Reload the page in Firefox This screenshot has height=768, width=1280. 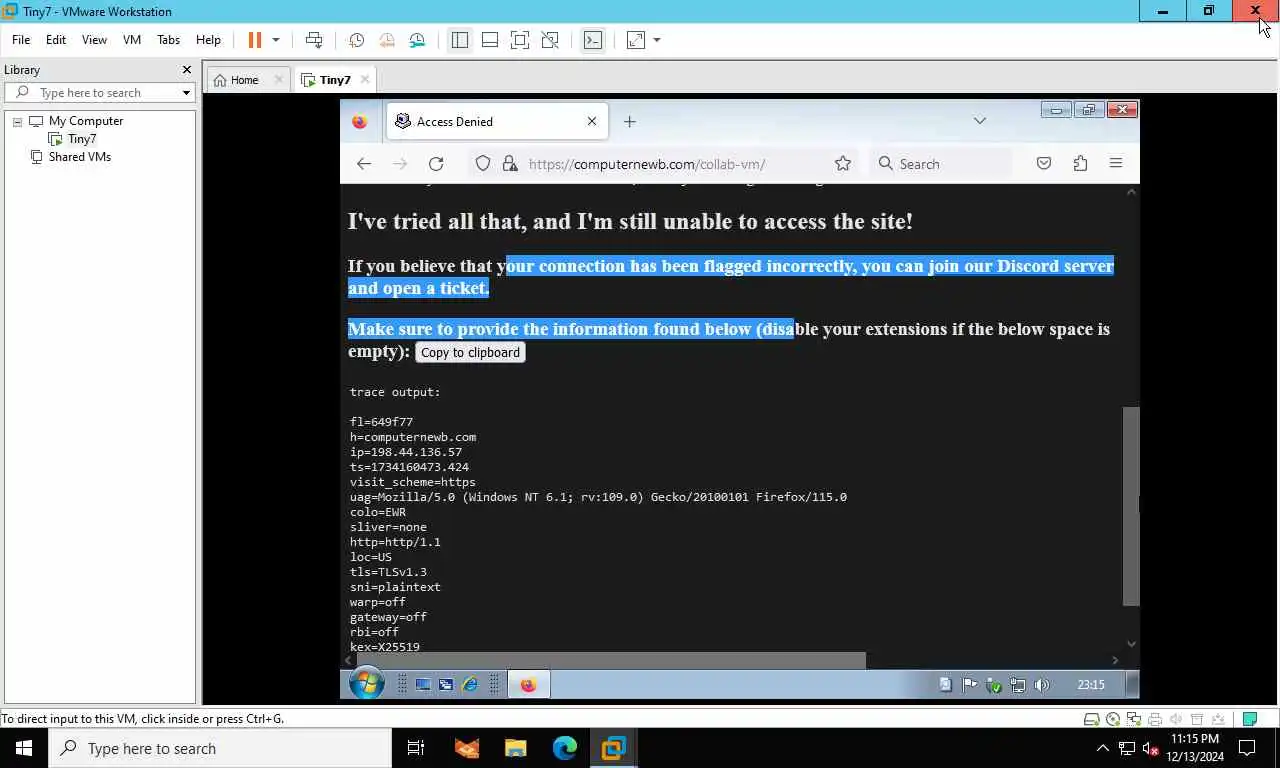436,164
